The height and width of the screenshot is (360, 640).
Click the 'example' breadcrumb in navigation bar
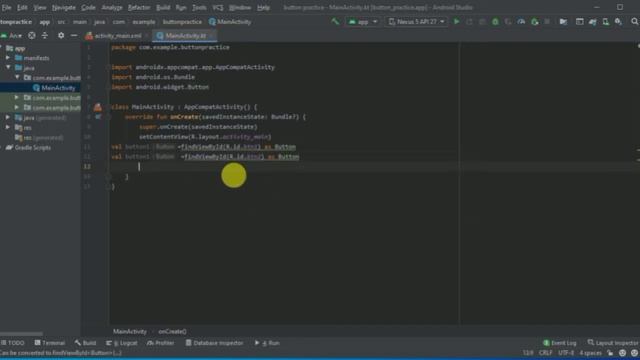[144, 22]
